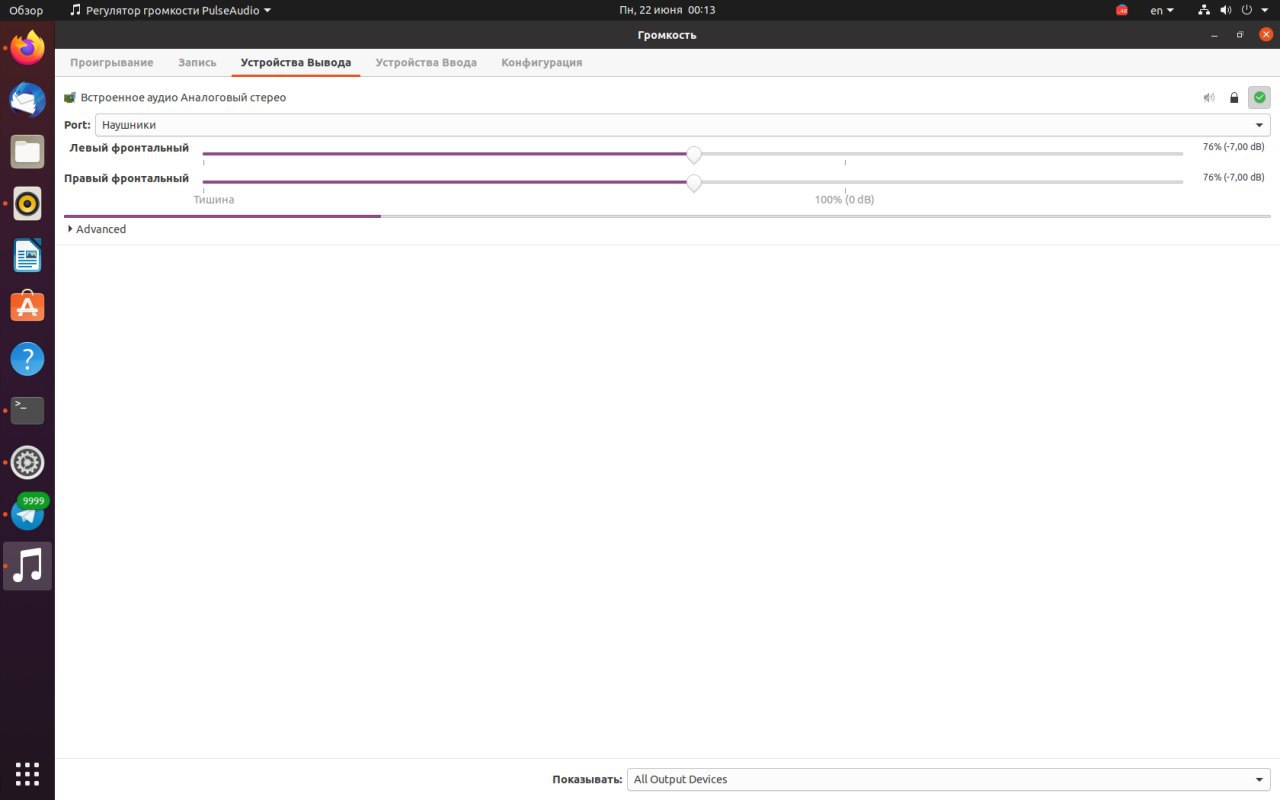Image resolution: width=1280 pixels, height=800 pixels.
Task: Mute the built-in audio output device
Action: [1209, 98]
